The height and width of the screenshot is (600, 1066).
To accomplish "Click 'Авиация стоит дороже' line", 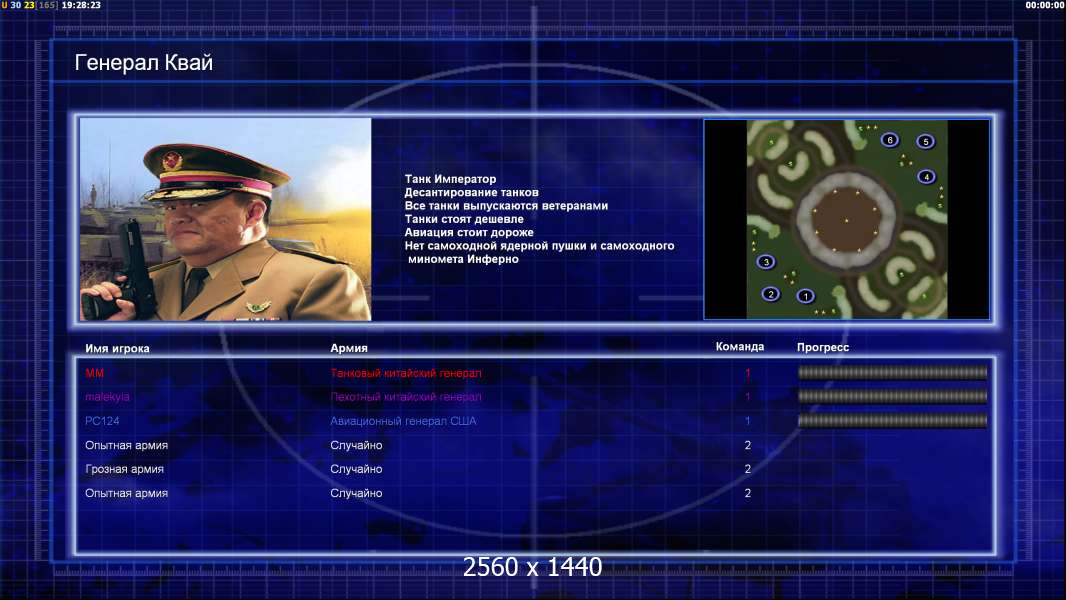I will (468, 232).
